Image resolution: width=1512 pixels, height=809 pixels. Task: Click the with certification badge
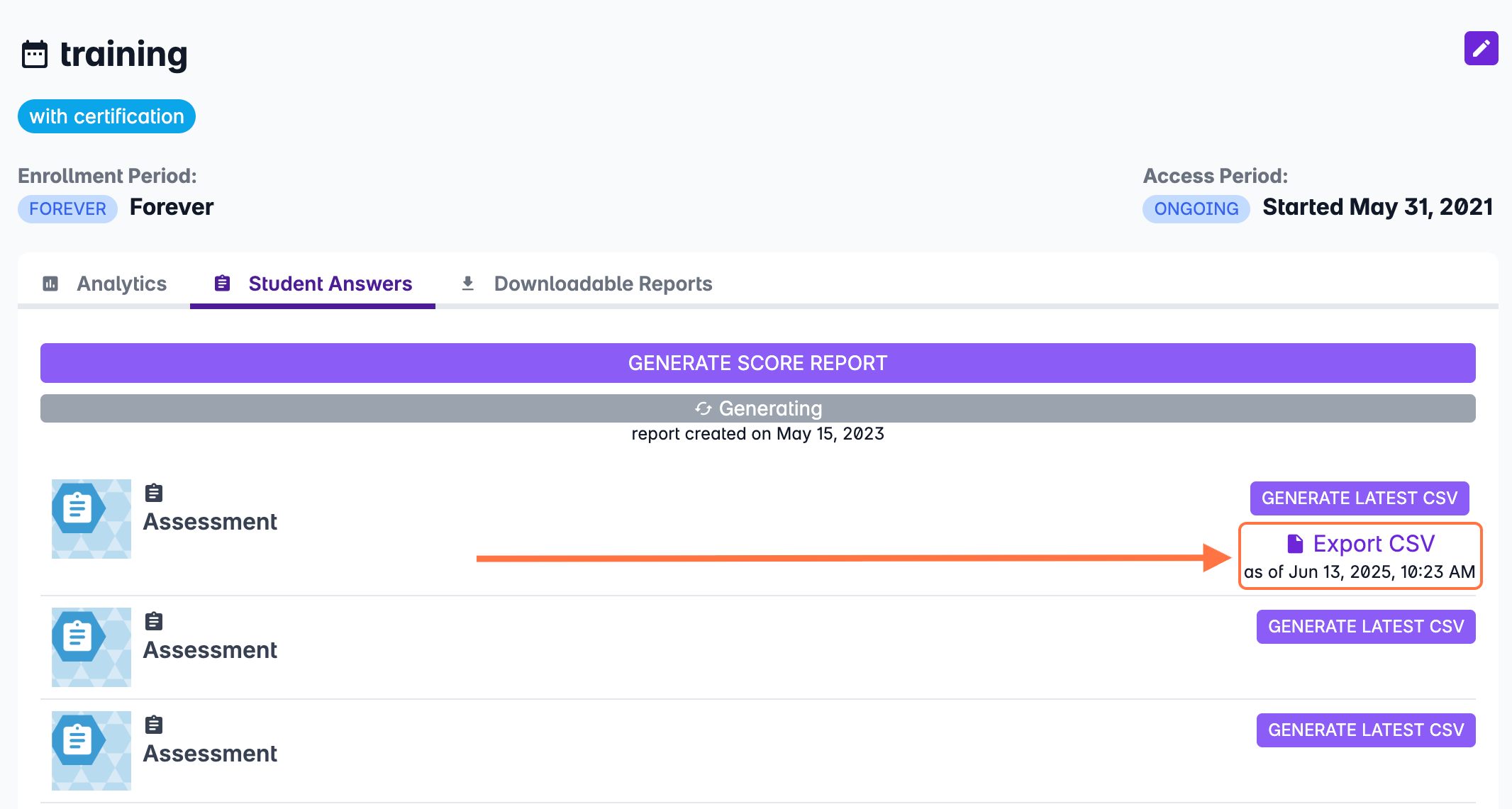106,116
